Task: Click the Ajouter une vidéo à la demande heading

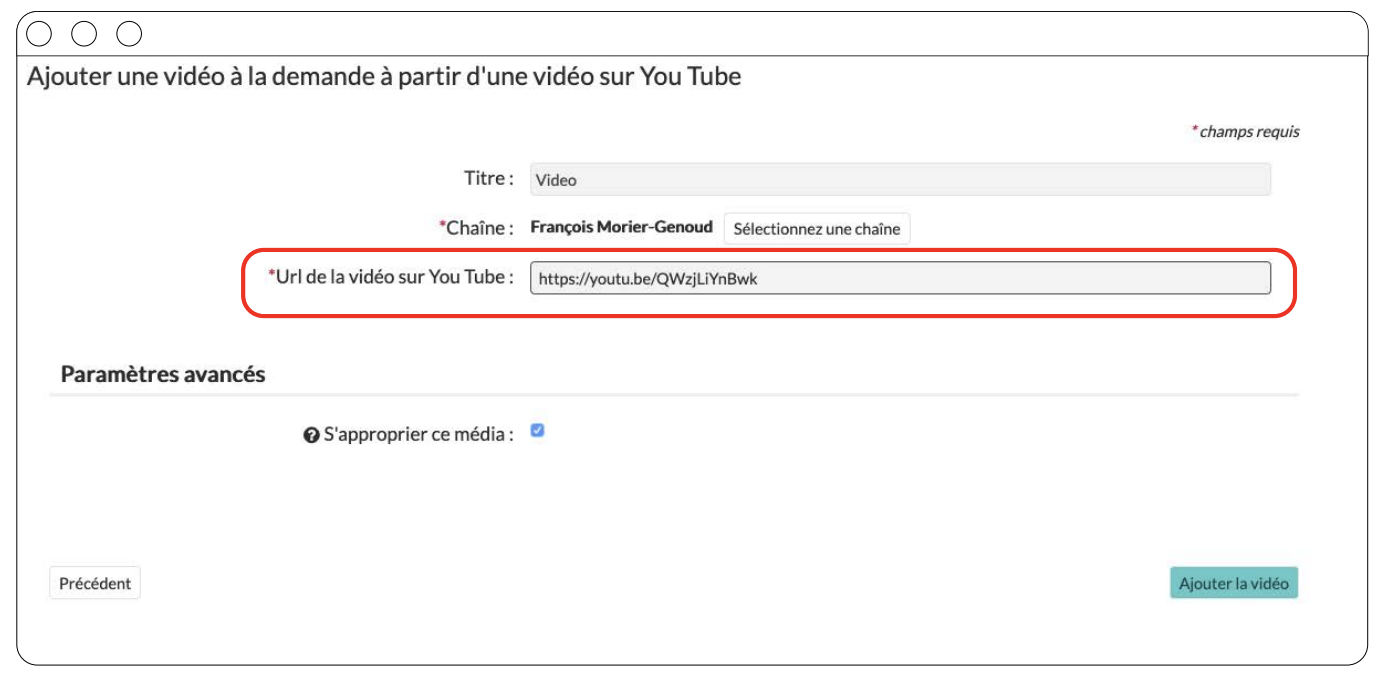Action: pos(384,76)
